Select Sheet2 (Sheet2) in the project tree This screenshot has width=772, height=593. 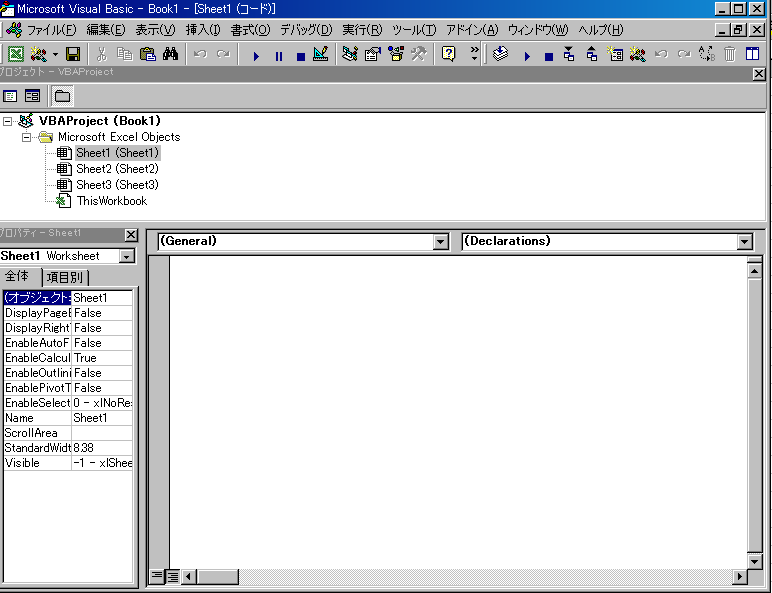pos(117,169)
